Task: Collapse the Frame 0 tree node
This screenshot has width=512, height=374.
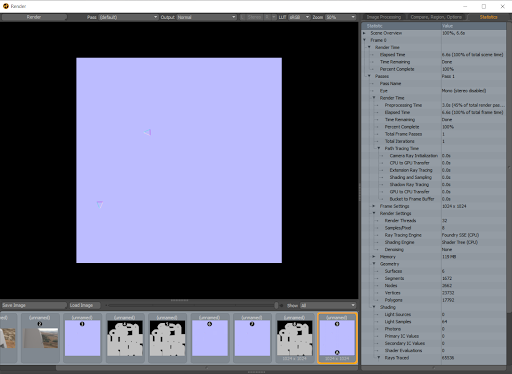Action: tap(364, 40)
